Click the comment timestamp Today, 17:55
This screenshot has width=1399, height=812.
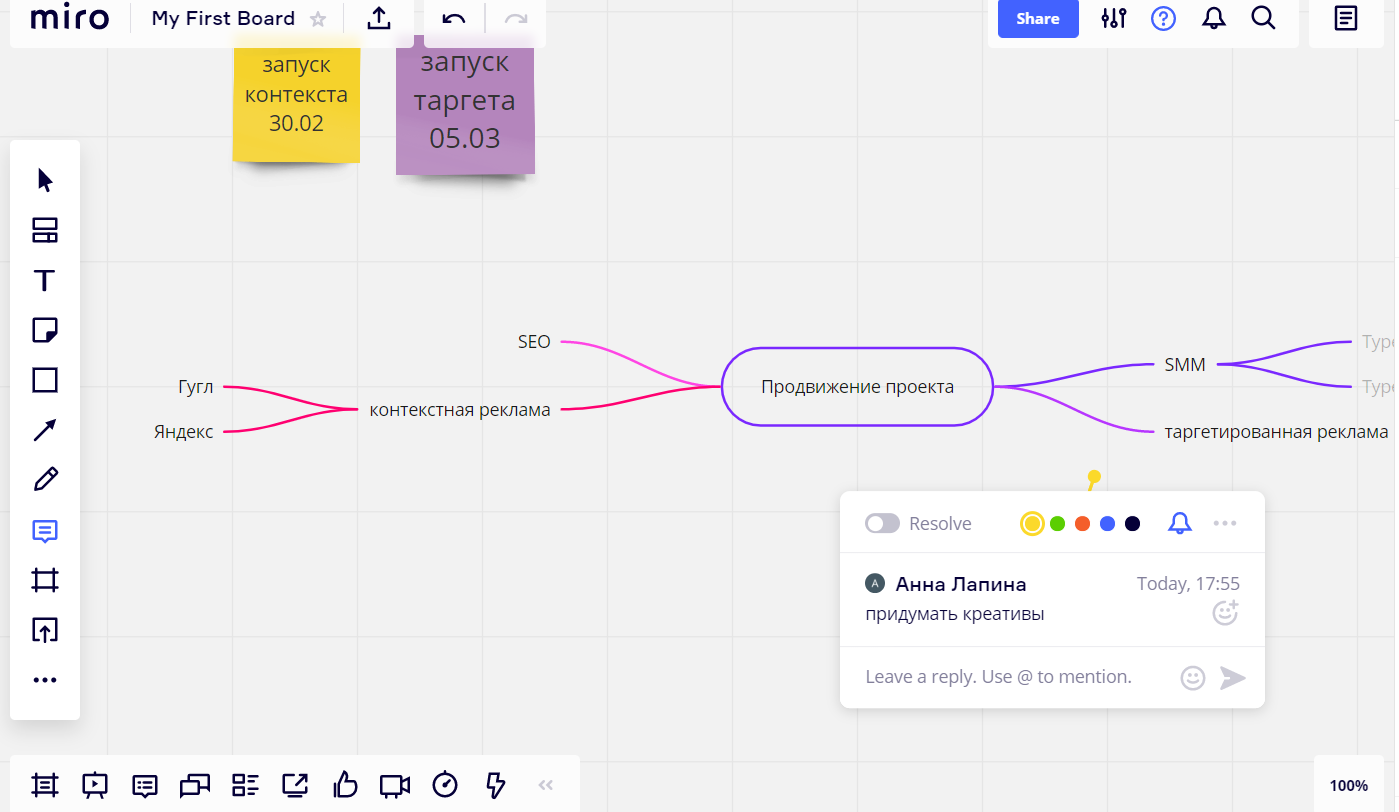1188,584
